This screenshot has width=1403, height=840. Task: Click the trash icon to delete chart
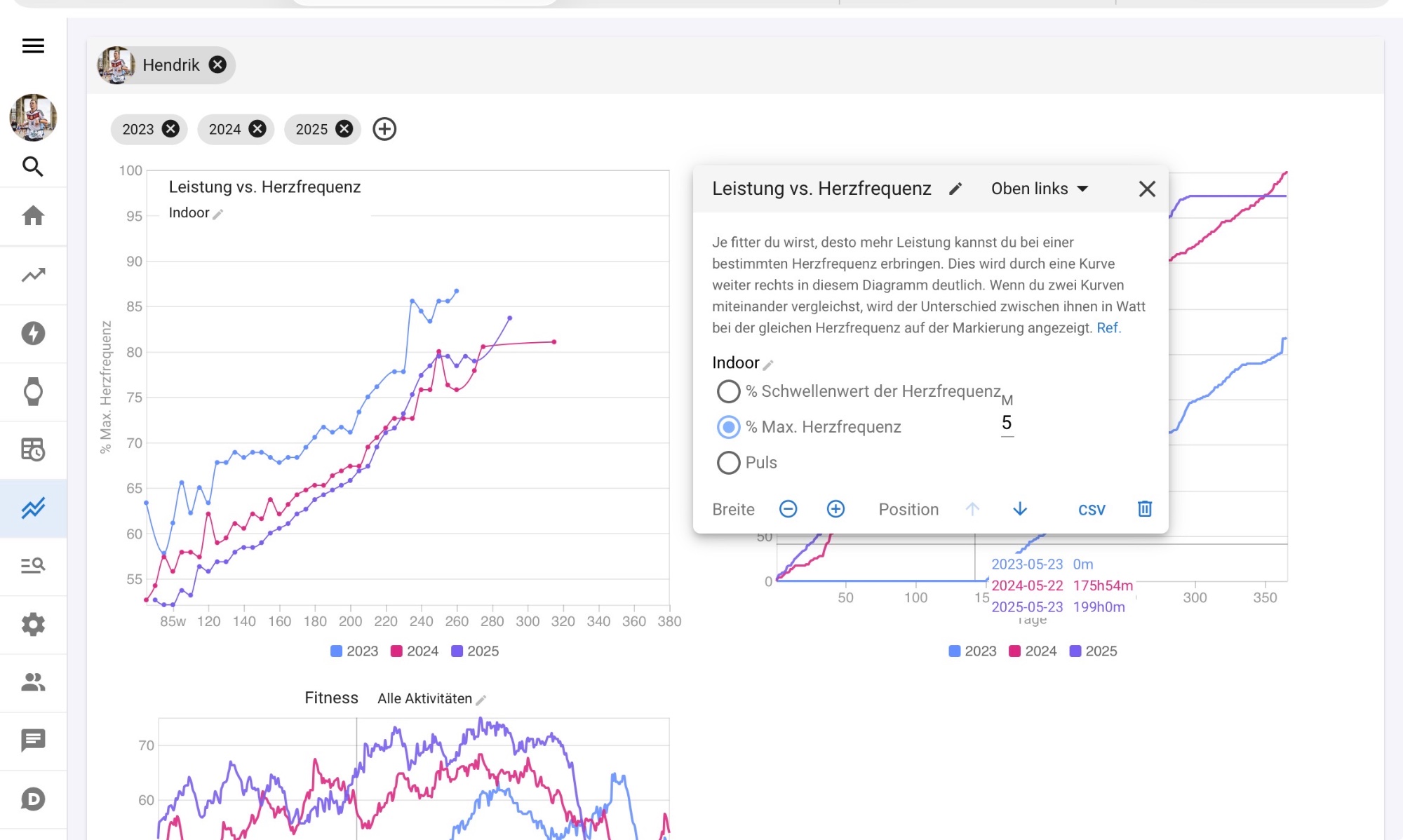point(1144,509)
